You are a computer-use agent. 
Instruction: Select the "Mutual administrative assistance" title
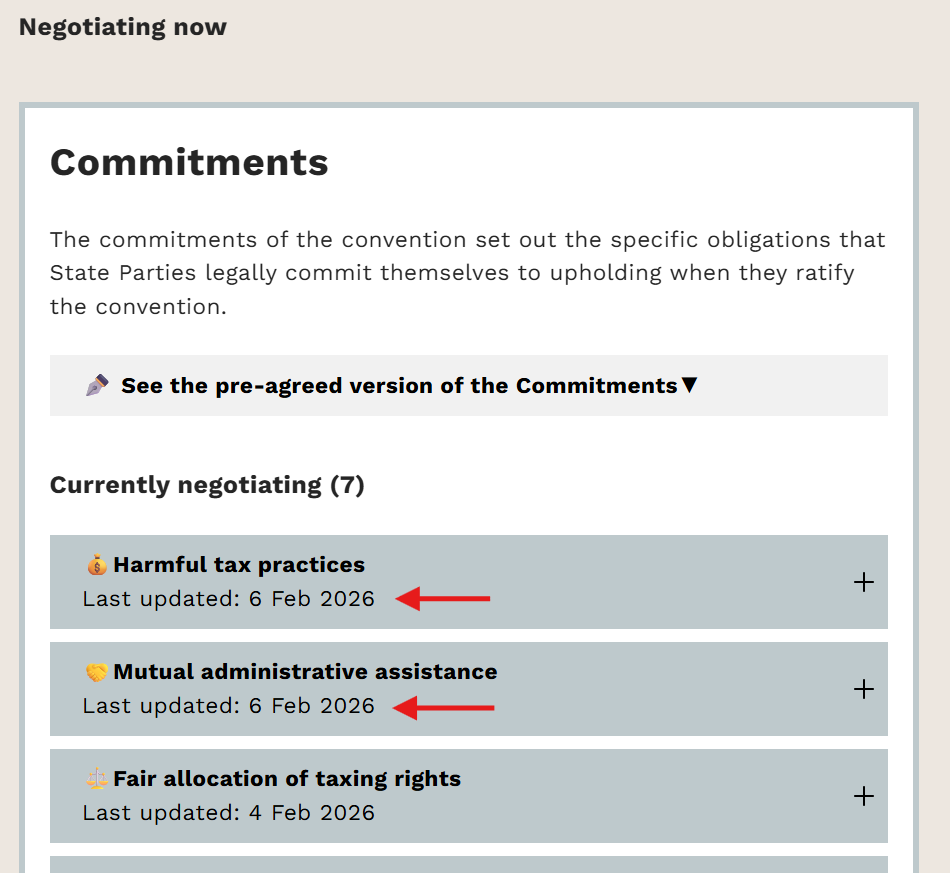[x=305, y=672]
